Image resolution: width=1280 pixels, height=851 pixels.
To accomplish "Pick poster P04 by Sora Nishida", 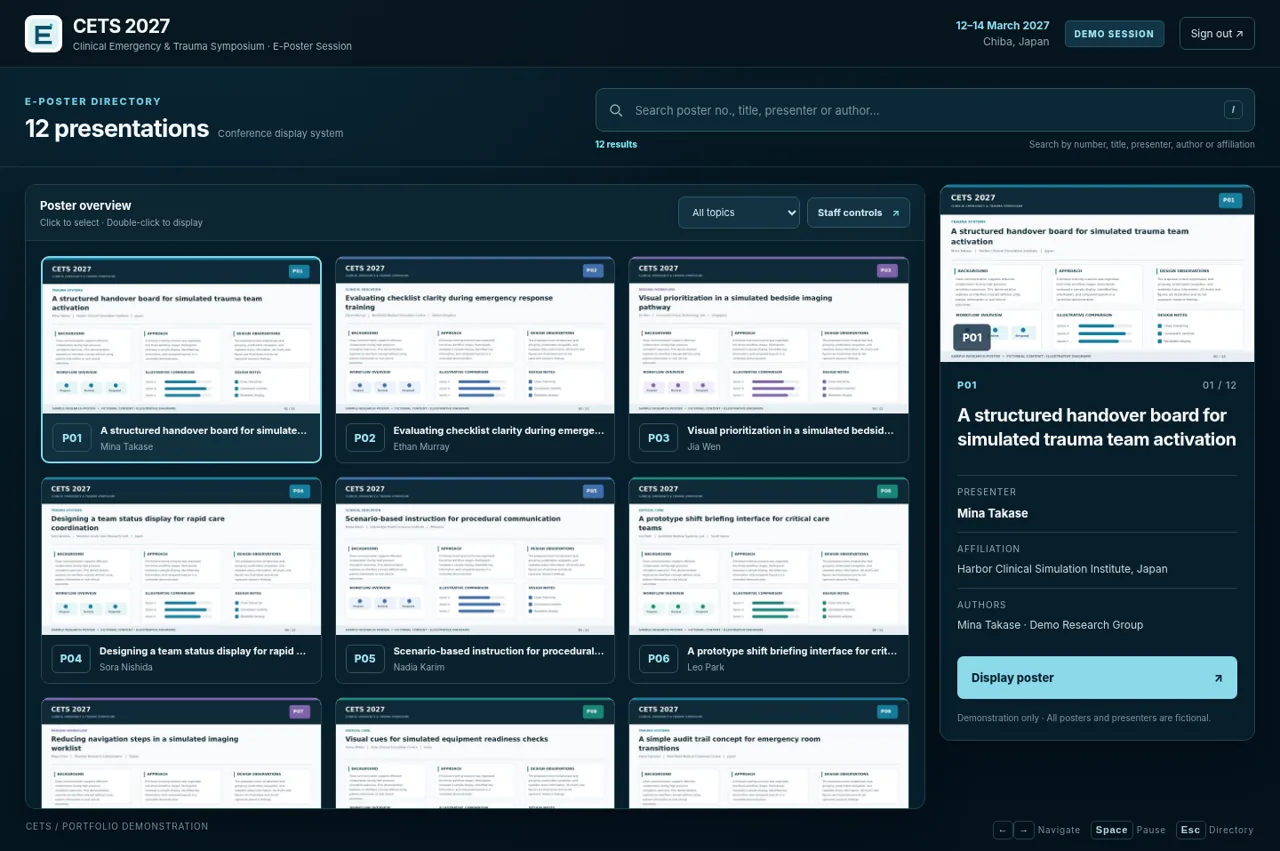I will click(x=181, y=580).
